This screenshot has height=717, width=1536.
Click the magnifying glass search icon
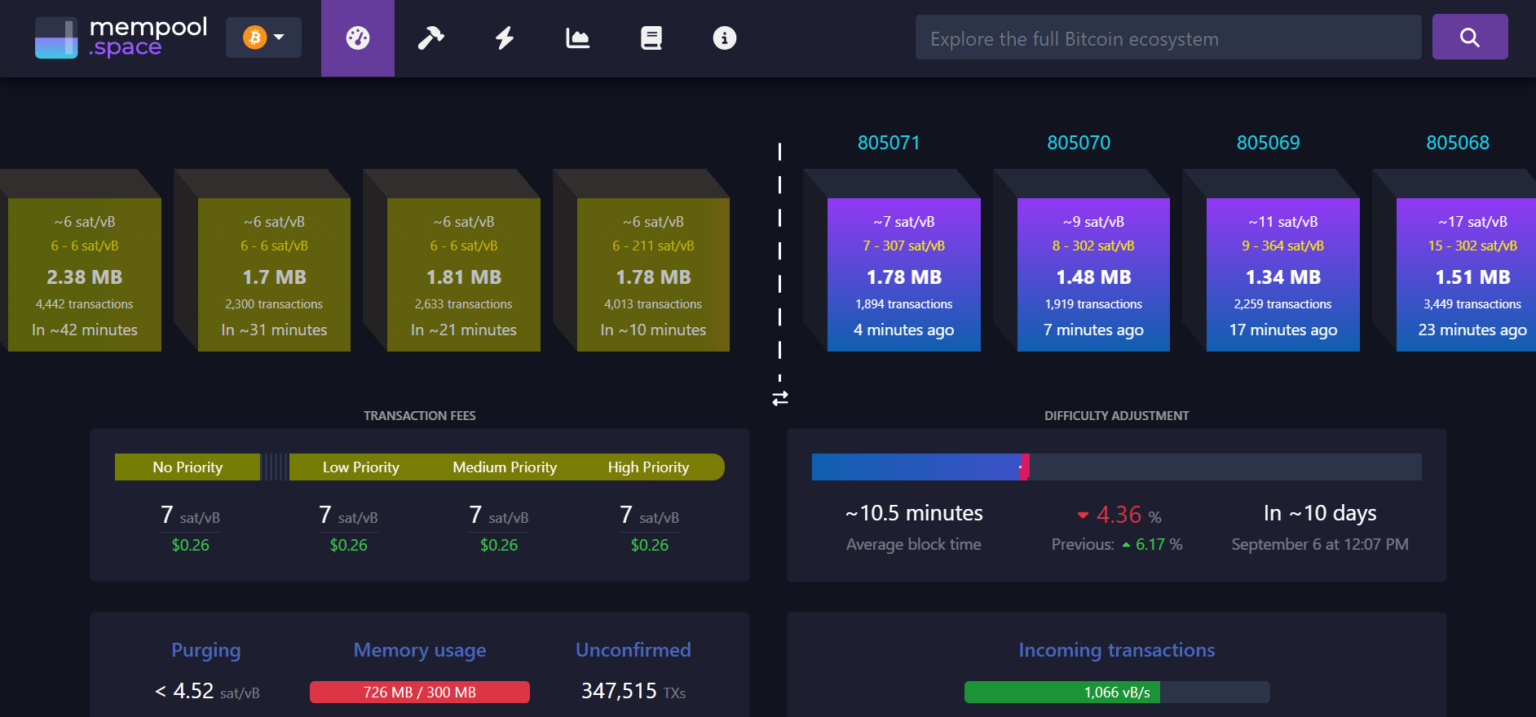point(1469,36)
